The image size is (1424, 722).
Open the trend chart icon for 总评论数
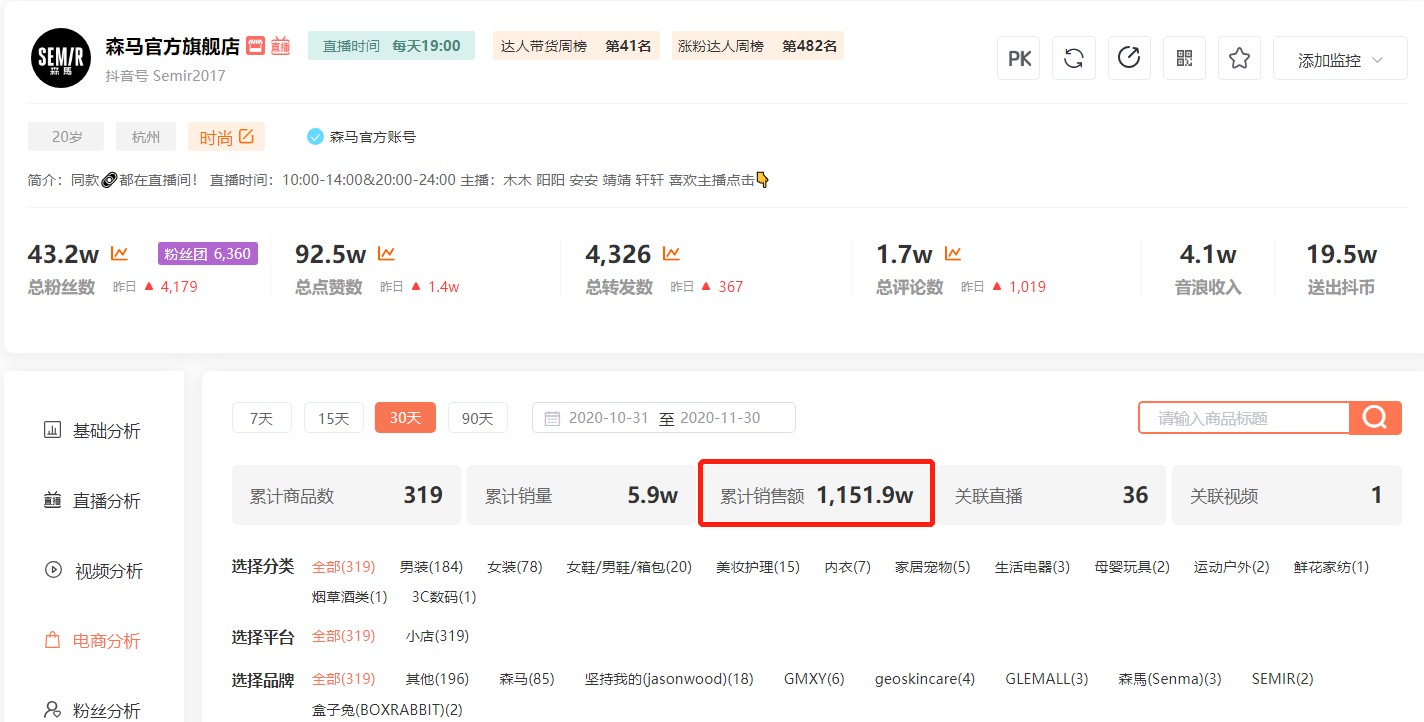click(x=953, y=254)
